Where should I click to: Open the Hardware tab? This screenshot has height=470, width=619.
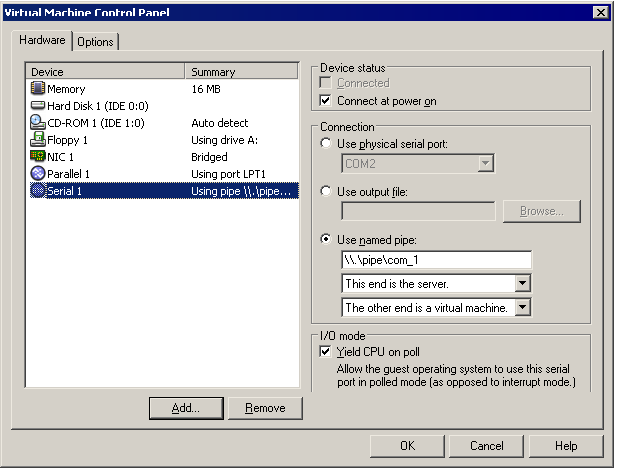click(43, 40)
